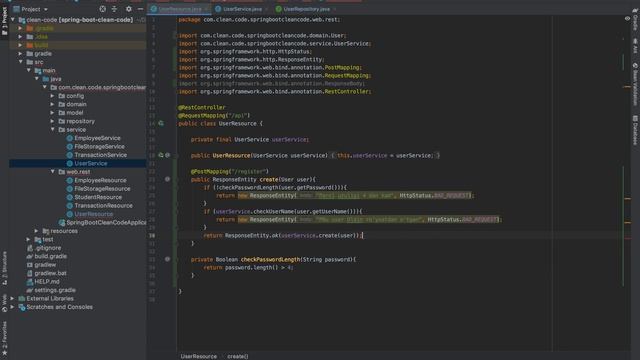Screen dimensions: 640x360
Task: Collapse the src folder
Action: click(x=20, y=62)
